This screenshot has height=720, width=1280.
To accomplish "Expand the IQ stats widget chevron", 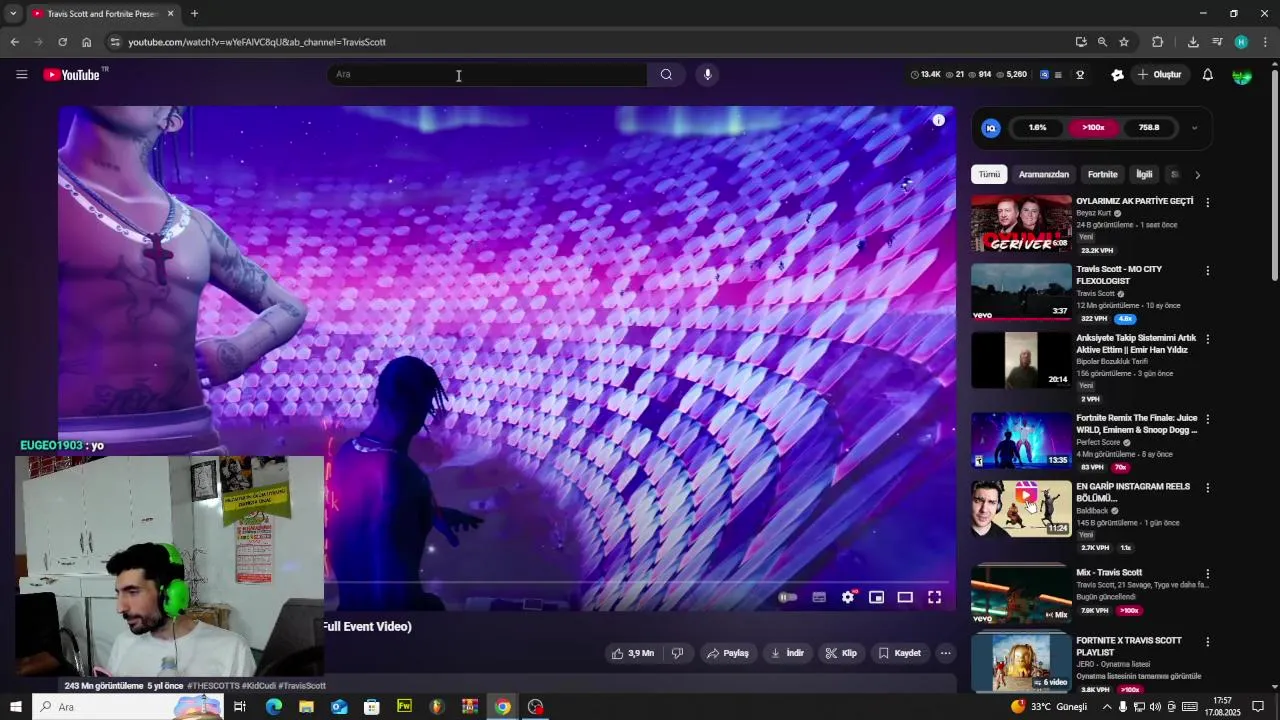I will click(x=1194, y=128).
